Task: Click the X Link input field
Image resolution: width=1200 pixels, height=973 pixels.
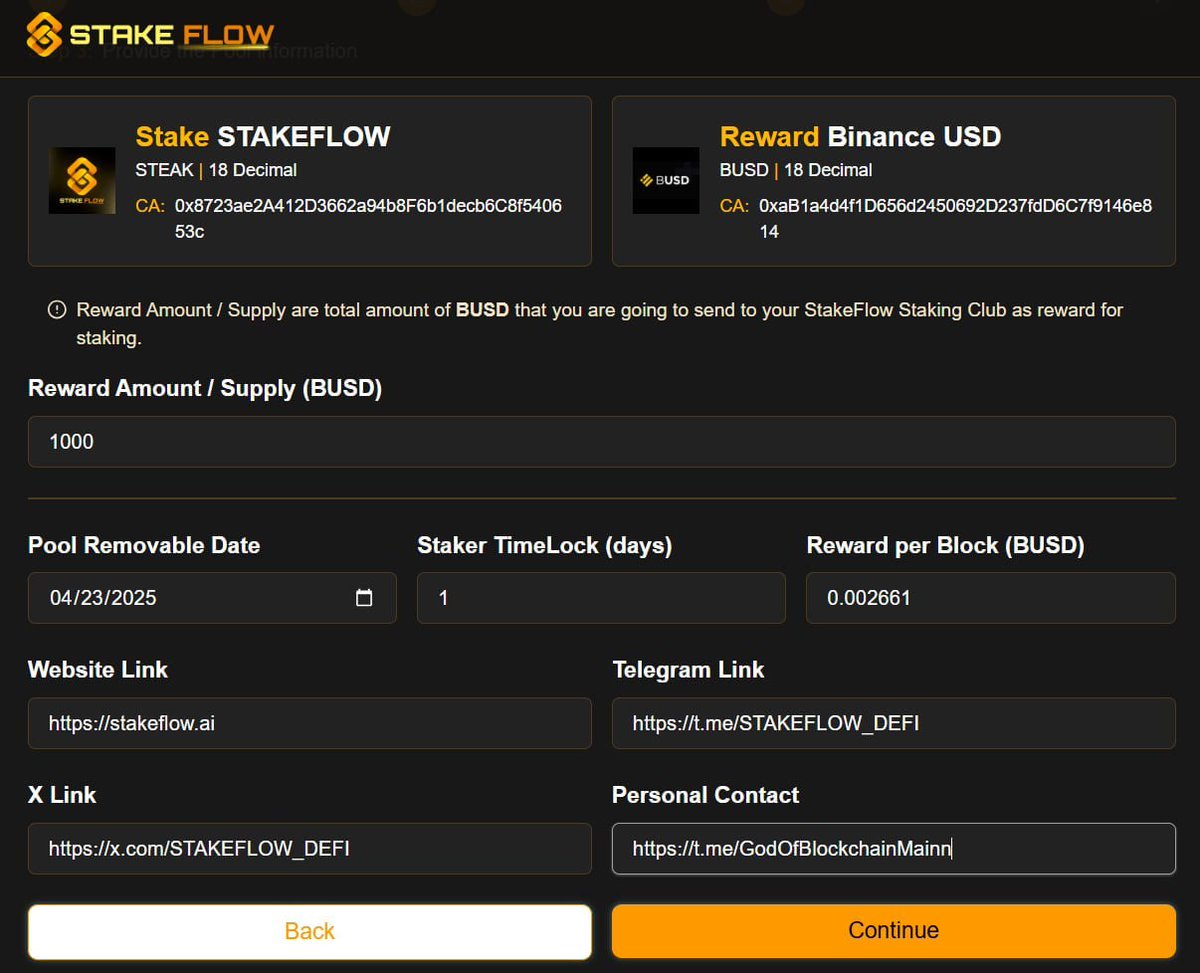Action: click(x=310, y=849)
